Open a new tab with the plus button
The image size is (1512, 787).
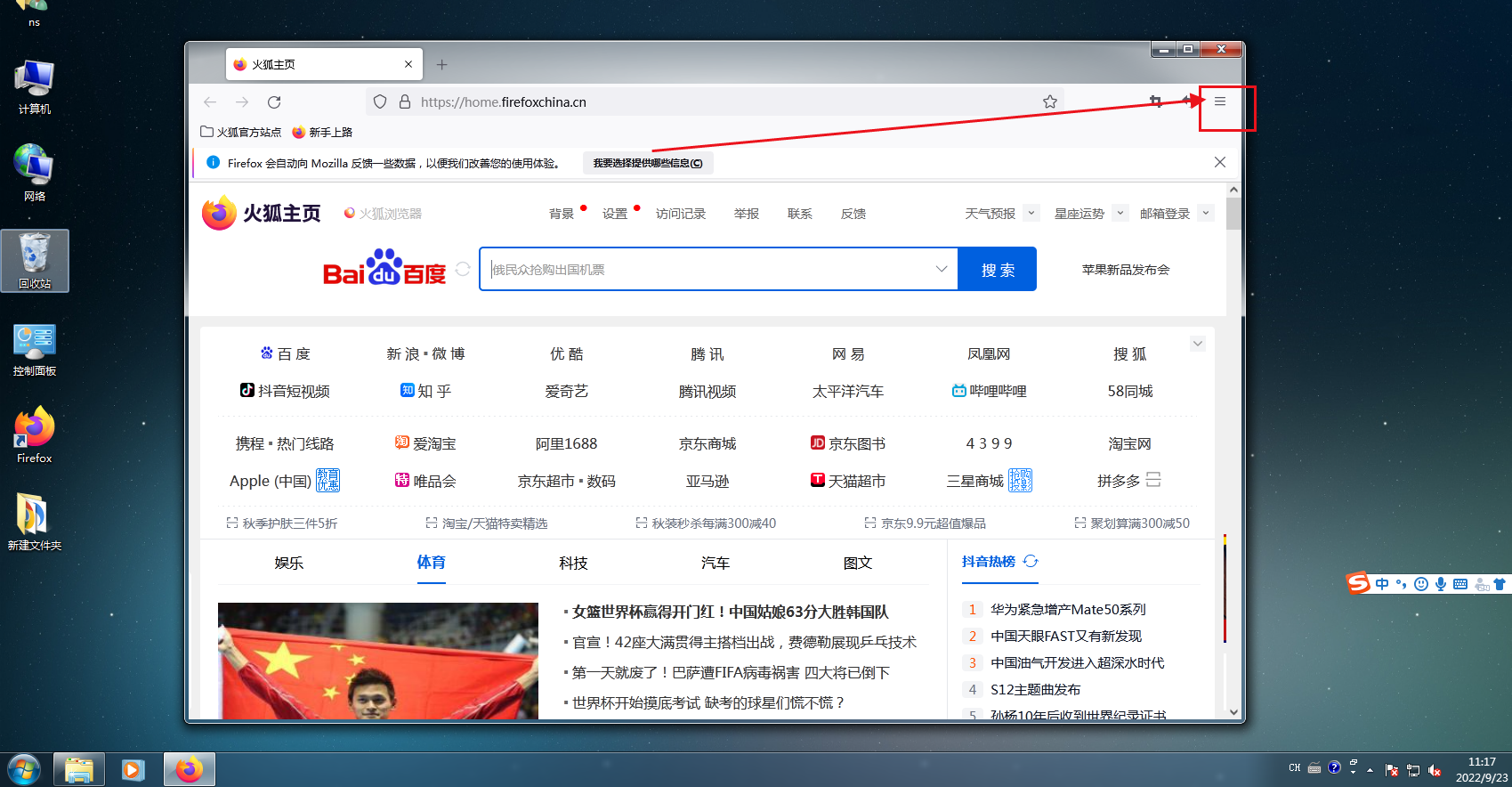[441, 64]
